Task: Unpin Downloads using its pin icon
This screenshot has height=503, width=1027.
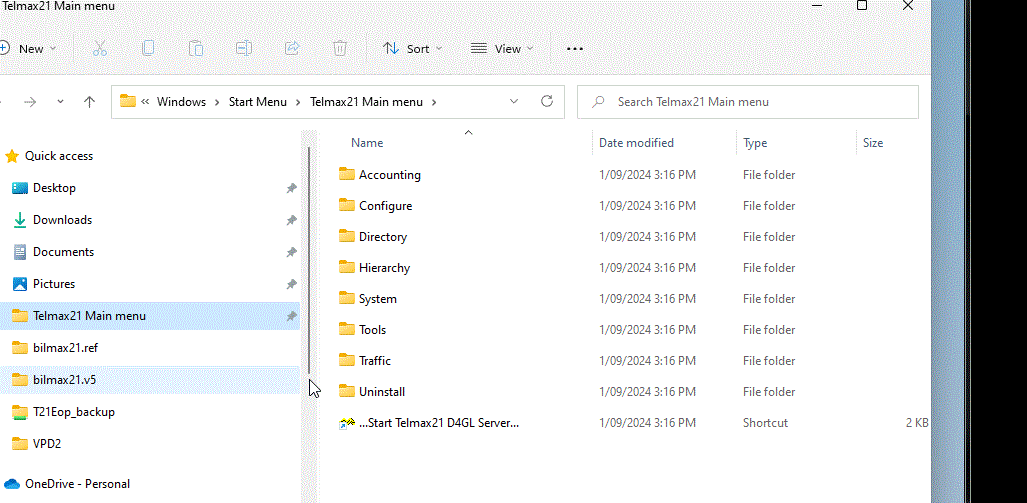Action: point(291,220)
